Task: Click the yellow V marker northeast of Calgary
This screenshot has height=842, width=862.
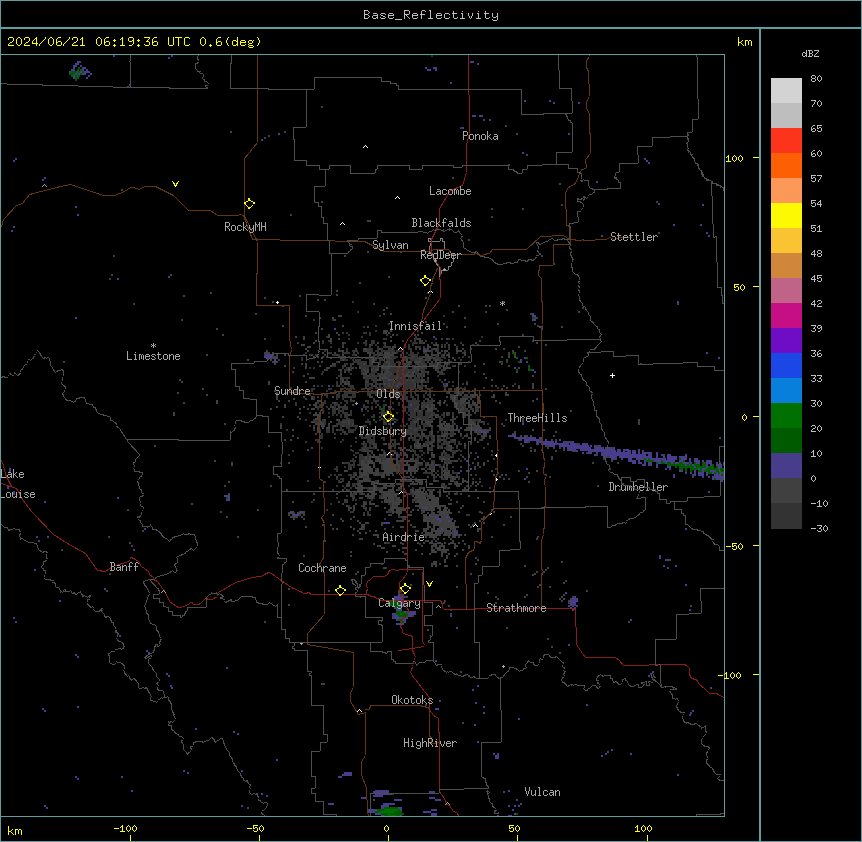Action: [x=429, y=584]
